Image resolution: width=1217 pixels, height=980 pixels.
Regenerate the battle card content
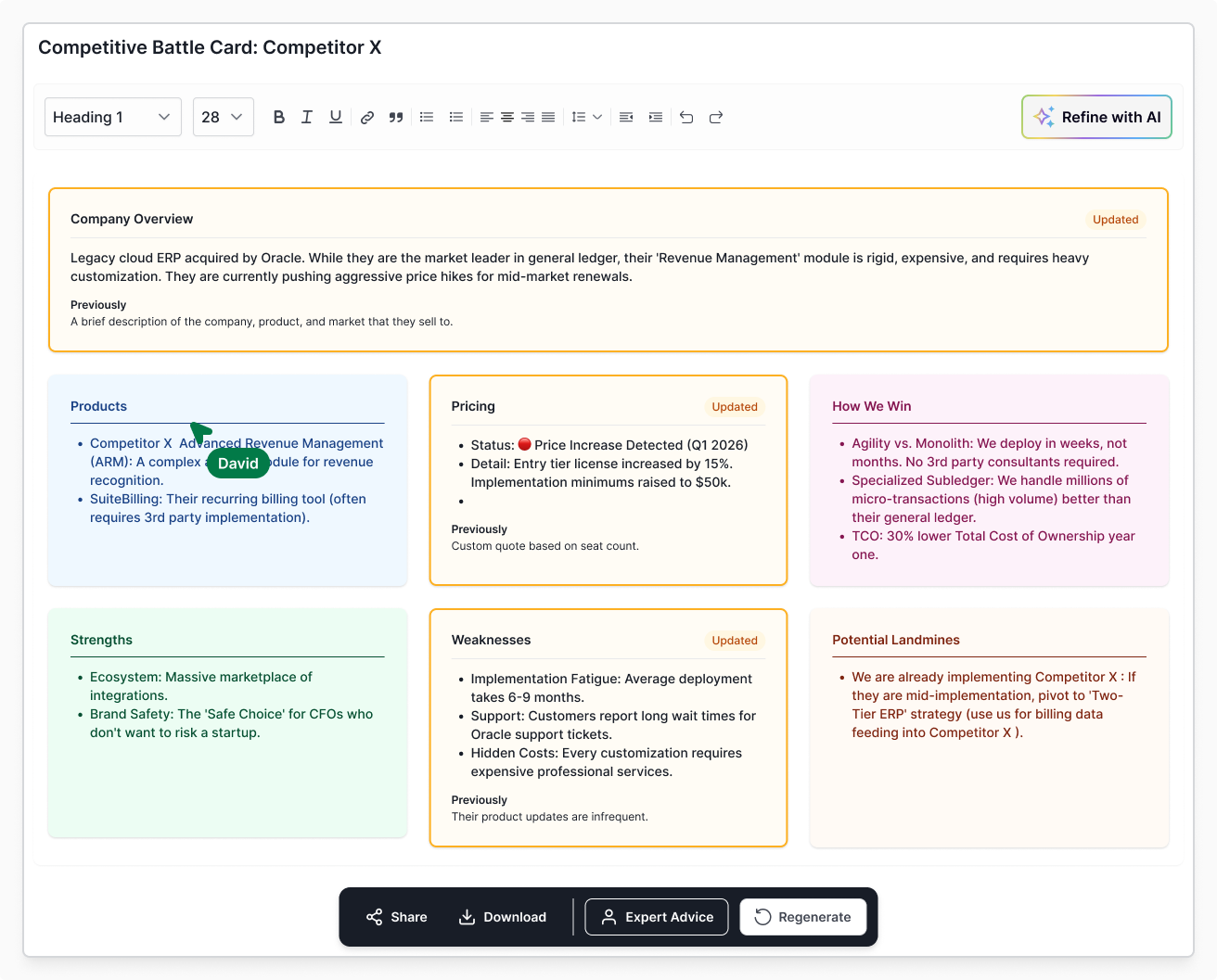coord(802,917)
